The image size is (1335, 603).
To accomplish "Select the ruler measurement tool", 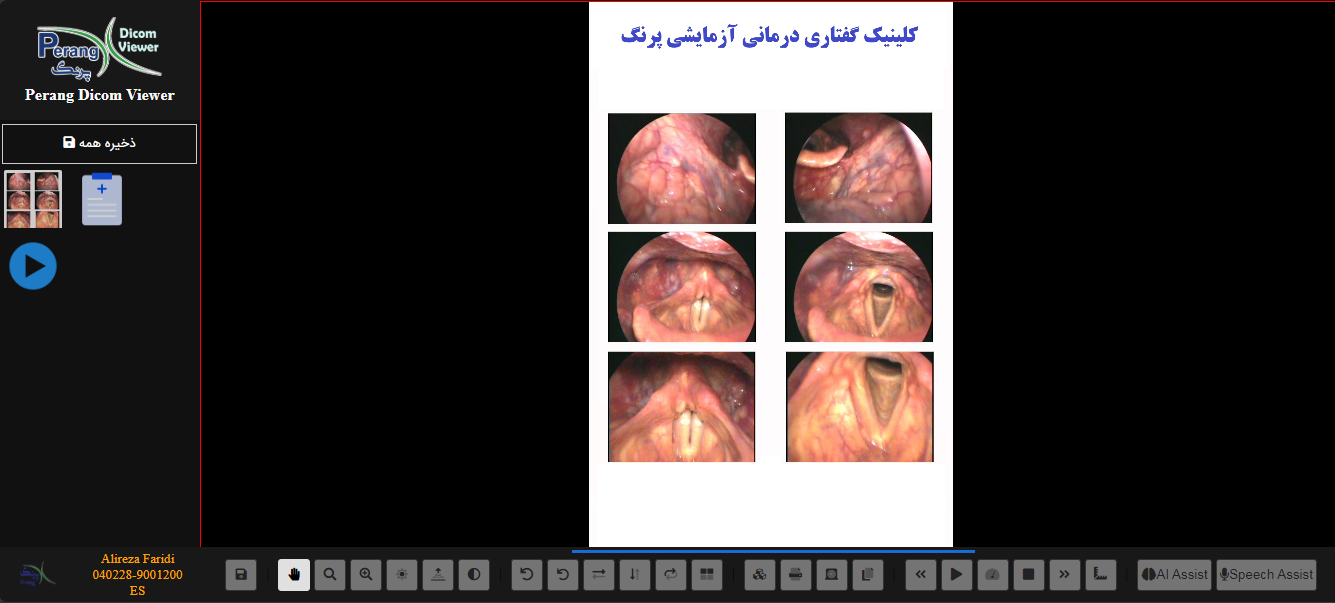I will tap(1101, 575).
